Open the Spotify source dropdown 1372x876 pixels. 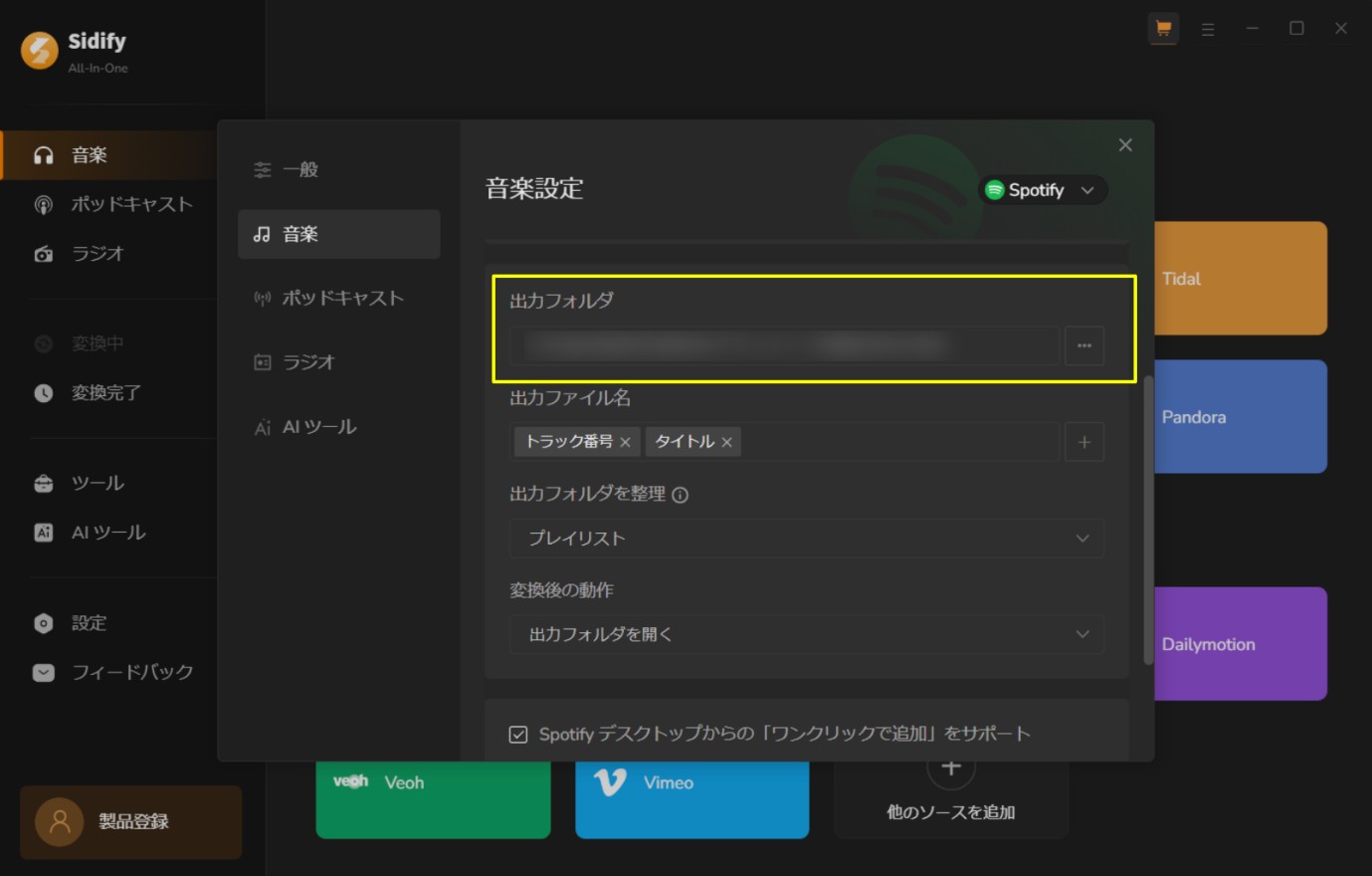[x=1042, y=190]
